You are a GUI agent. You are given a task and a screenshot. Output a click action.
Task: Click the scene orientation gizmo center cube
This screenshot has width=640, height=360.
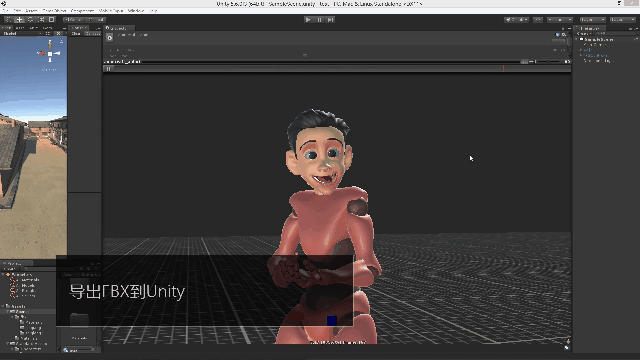tap(50, 53)
